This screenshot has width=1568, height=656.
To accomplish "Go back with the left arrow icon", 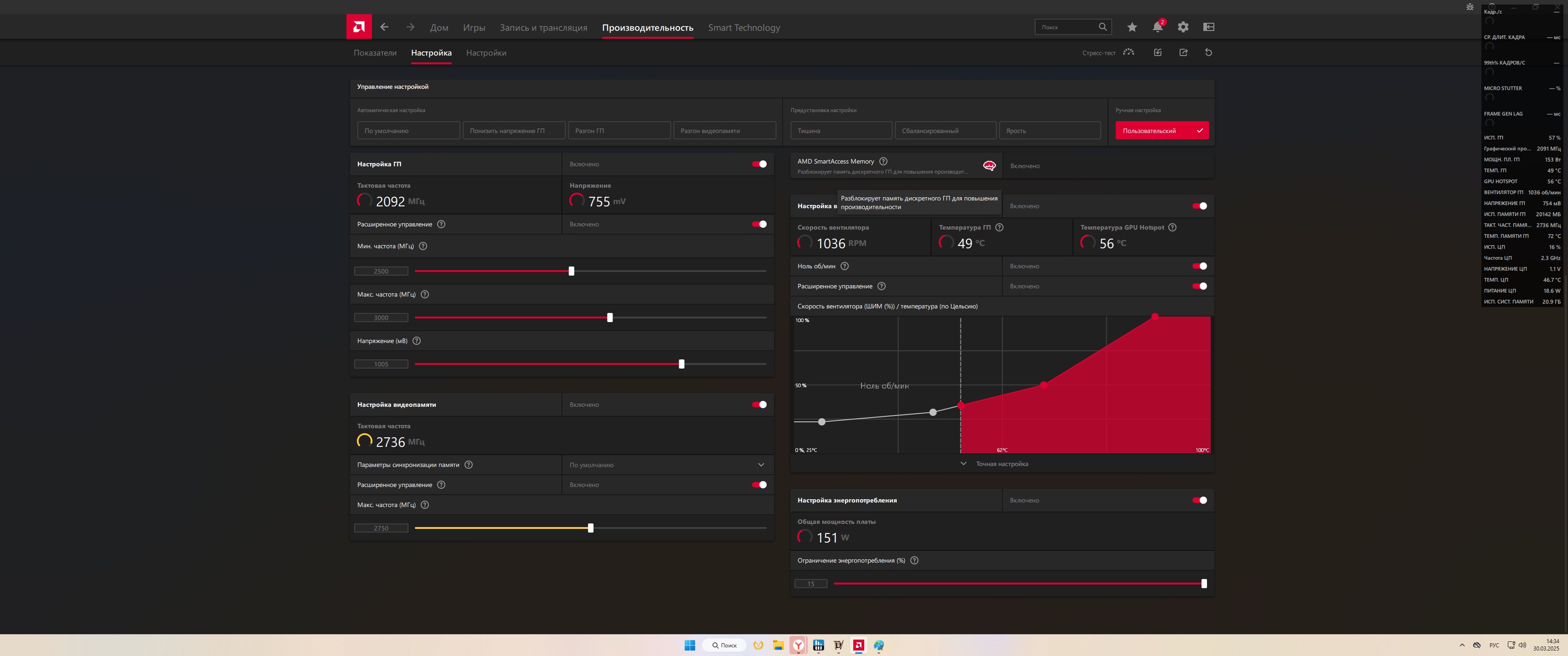I will pyautogui.click(x=384, y=27).
